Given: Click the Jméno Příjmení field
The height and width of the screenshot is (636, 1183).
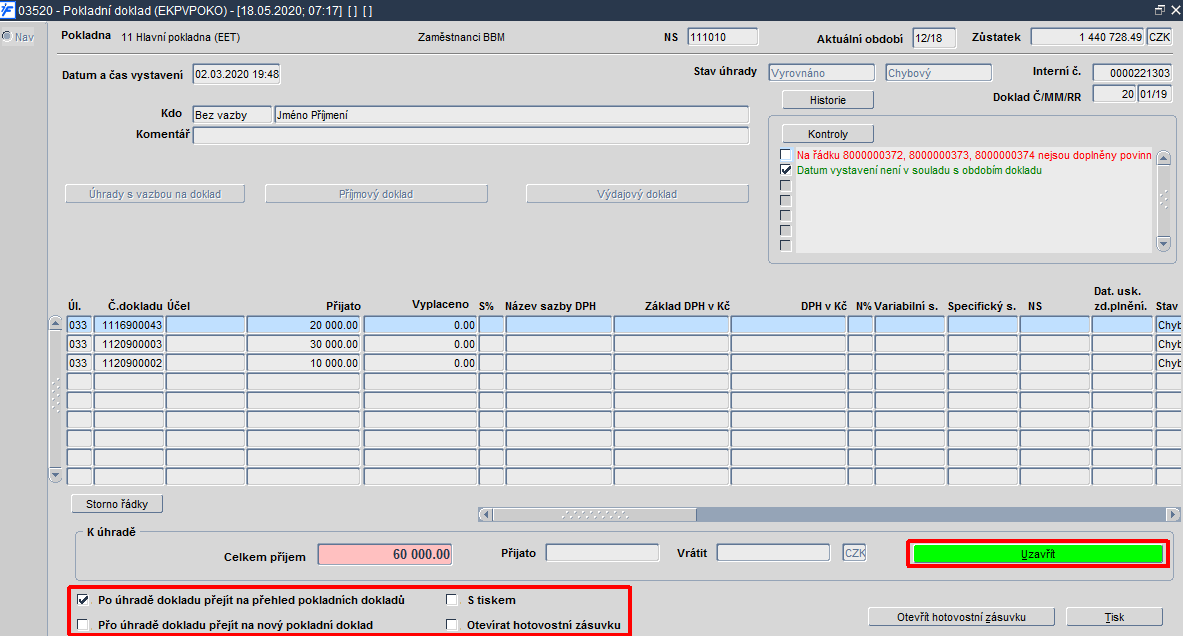Looking at the screenshot, I should pos(512,115).
